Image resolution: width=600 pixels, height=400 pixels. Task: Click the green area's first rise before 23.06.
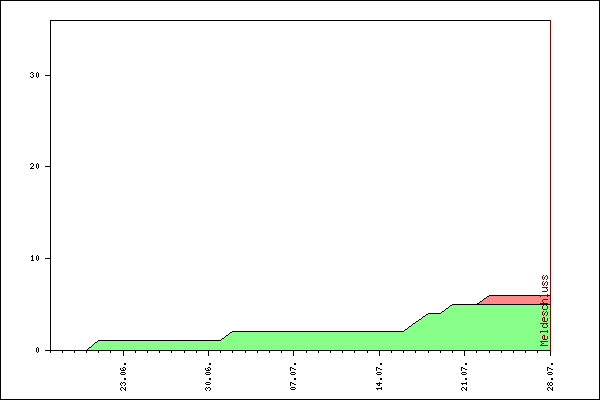(x=93, y=346)
